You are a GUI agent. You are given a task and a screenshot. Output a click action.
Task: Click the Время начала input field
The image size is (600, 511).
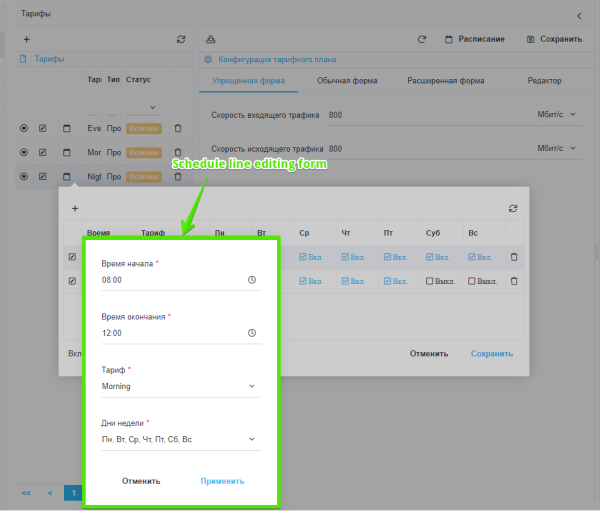click(170, 280)
